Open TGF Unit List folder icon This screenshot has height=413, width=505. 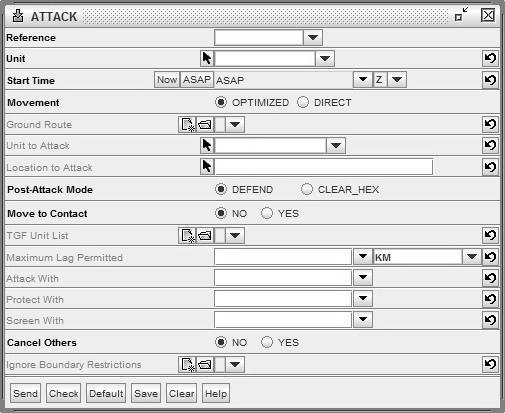tap(205, 235)
